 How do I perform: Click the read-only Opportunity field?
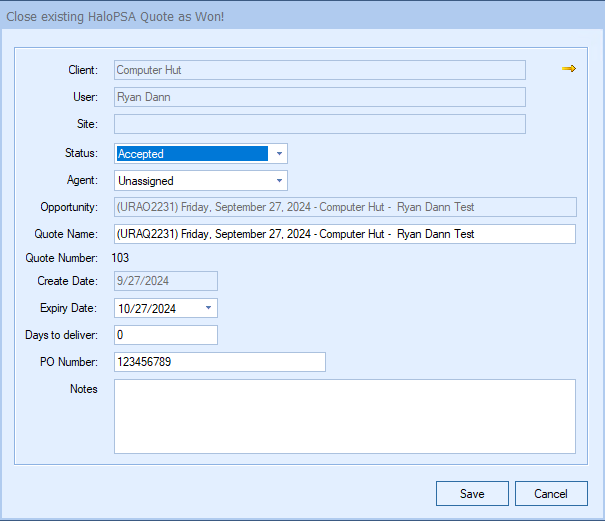pos(344,207)
